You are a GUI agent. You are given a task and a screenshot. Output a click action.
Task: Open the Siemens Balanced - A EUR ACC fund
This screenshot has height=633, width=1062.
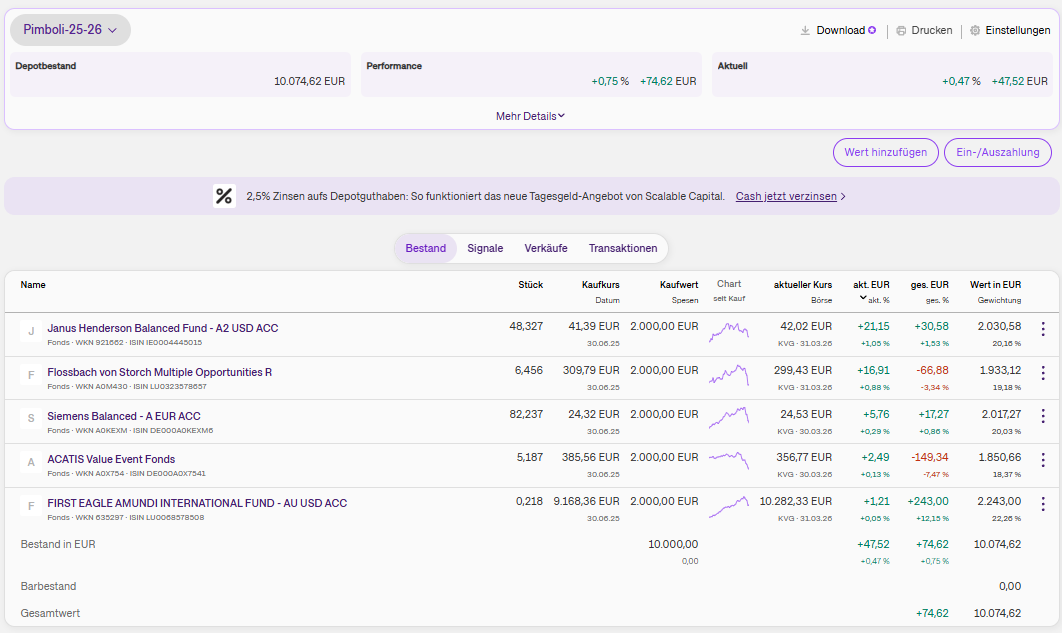point(124,416)
